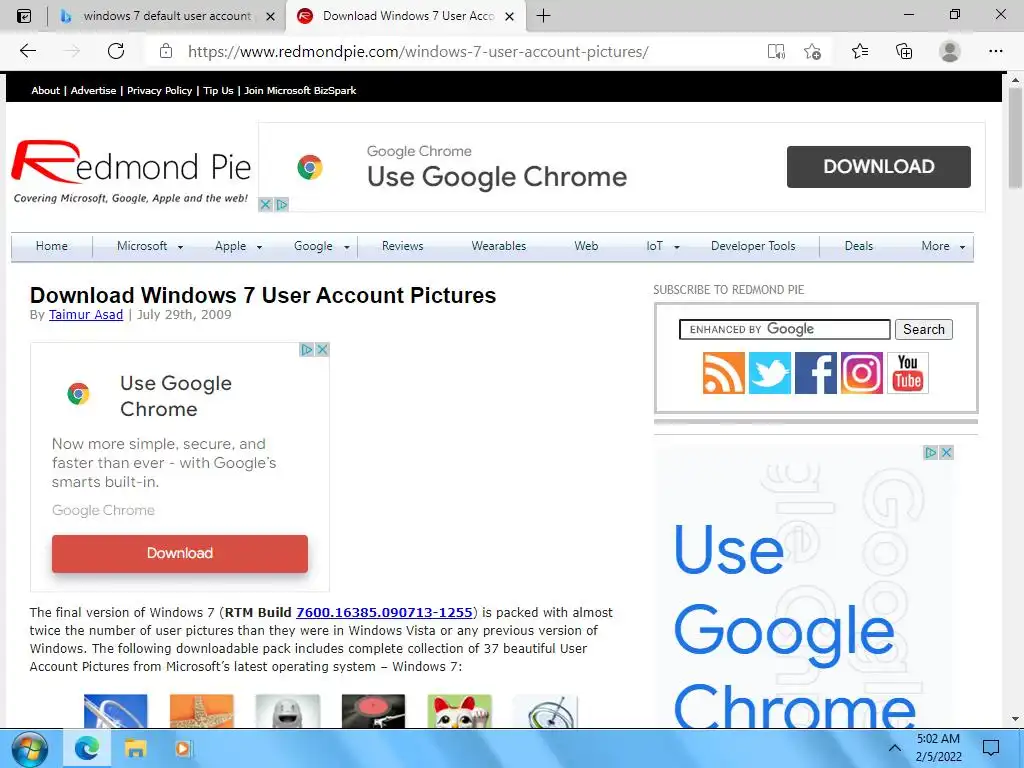Screen dimensions: 1024x768
Task: Click the About link in top bar
Action: coord(45,91)
